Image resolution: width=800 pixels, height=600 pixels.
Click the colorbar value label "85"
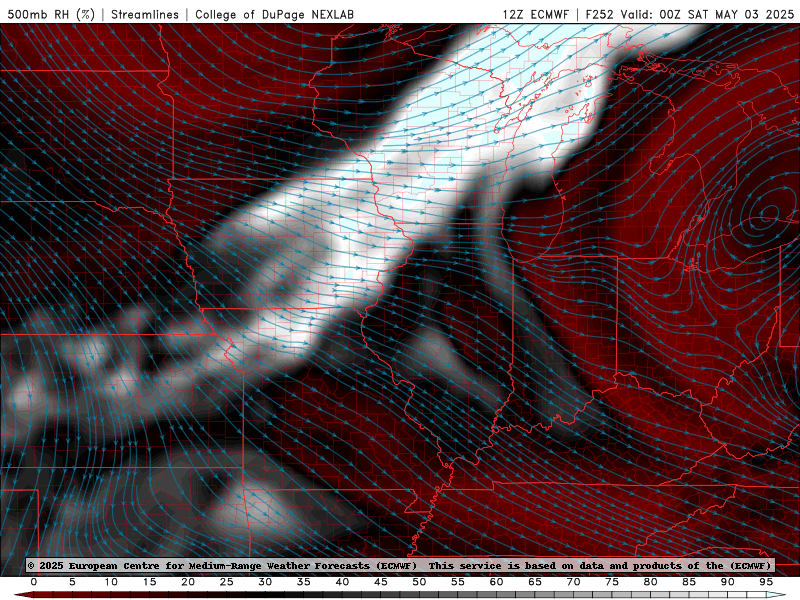coord(689,582)
